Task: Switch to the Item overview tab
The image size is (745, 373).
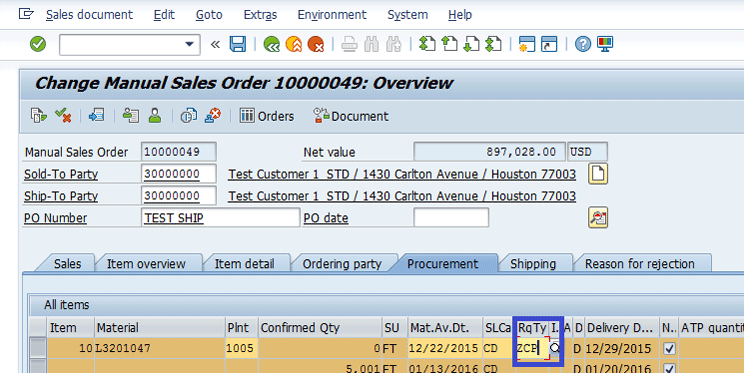Action: [146, 264]
